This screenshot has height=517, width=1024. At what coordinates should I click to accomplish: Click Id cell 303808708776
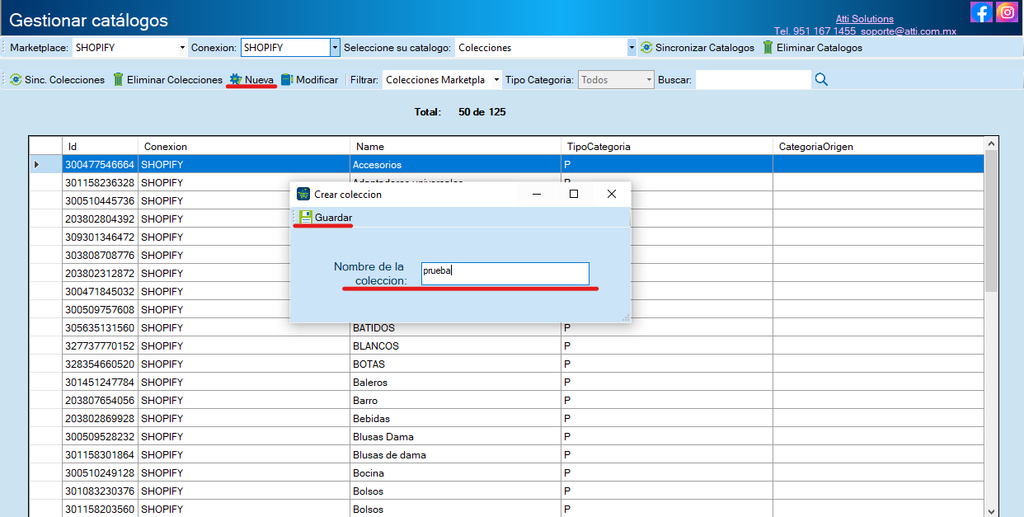(100, 255)
